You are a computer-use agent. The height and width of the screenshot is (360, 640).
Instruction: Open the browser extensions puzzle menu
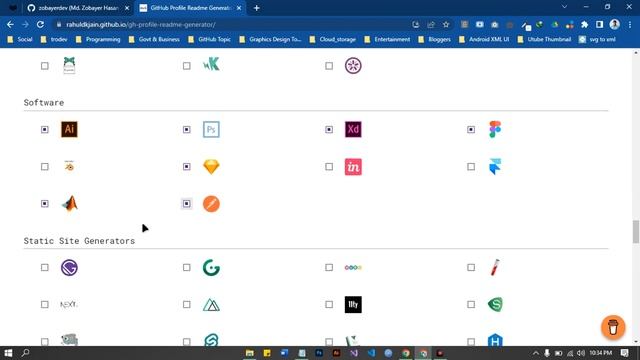click(x=584, y=24)
